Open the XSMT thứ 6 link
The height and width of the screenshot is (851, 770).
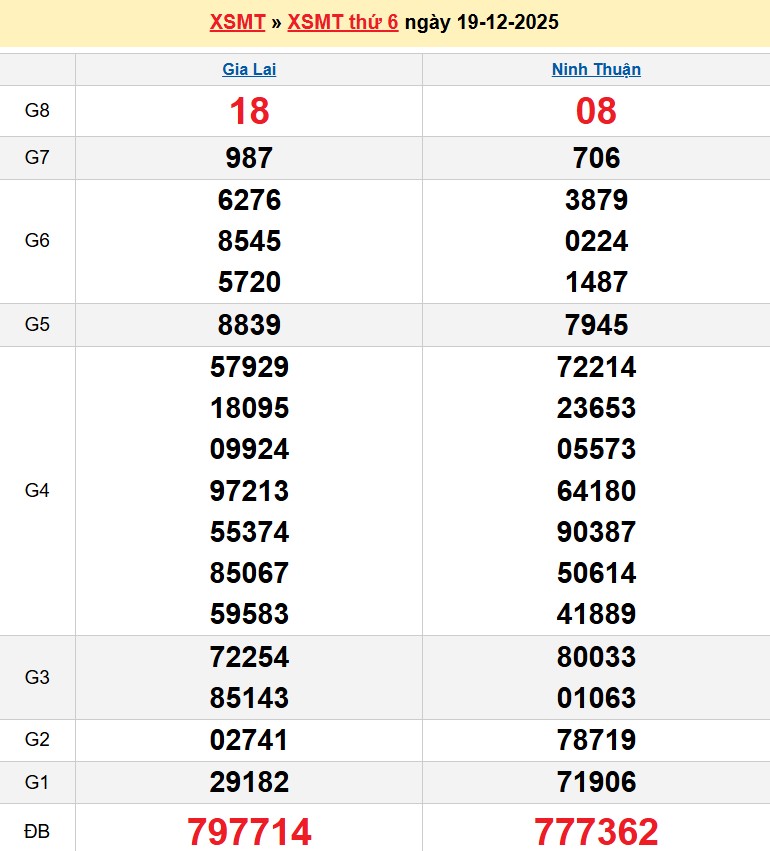tap(342, 22)
